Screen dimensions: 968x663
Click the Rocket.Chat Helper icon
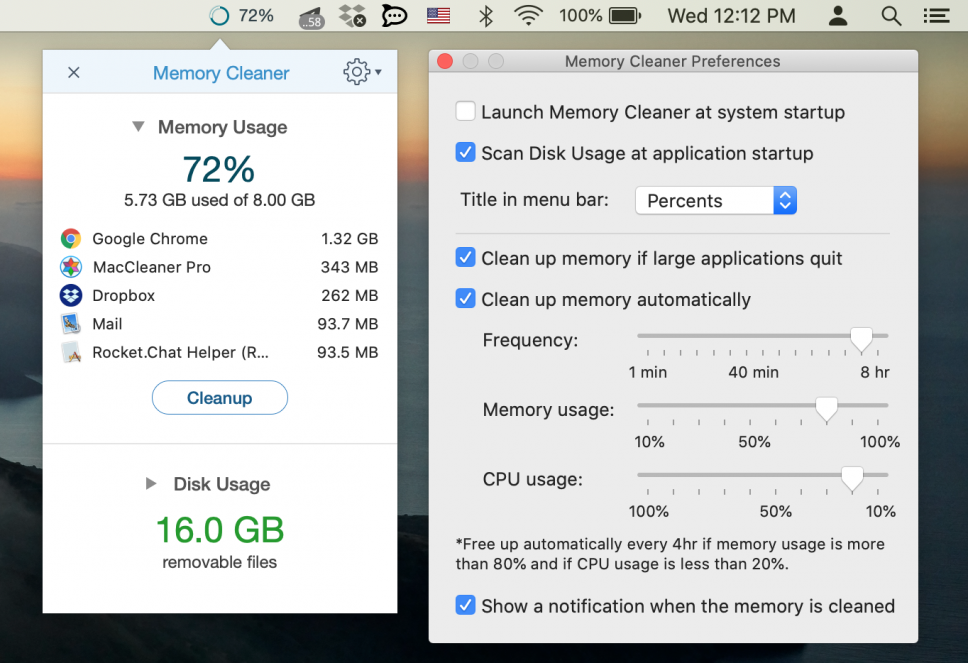coord(71,352)
